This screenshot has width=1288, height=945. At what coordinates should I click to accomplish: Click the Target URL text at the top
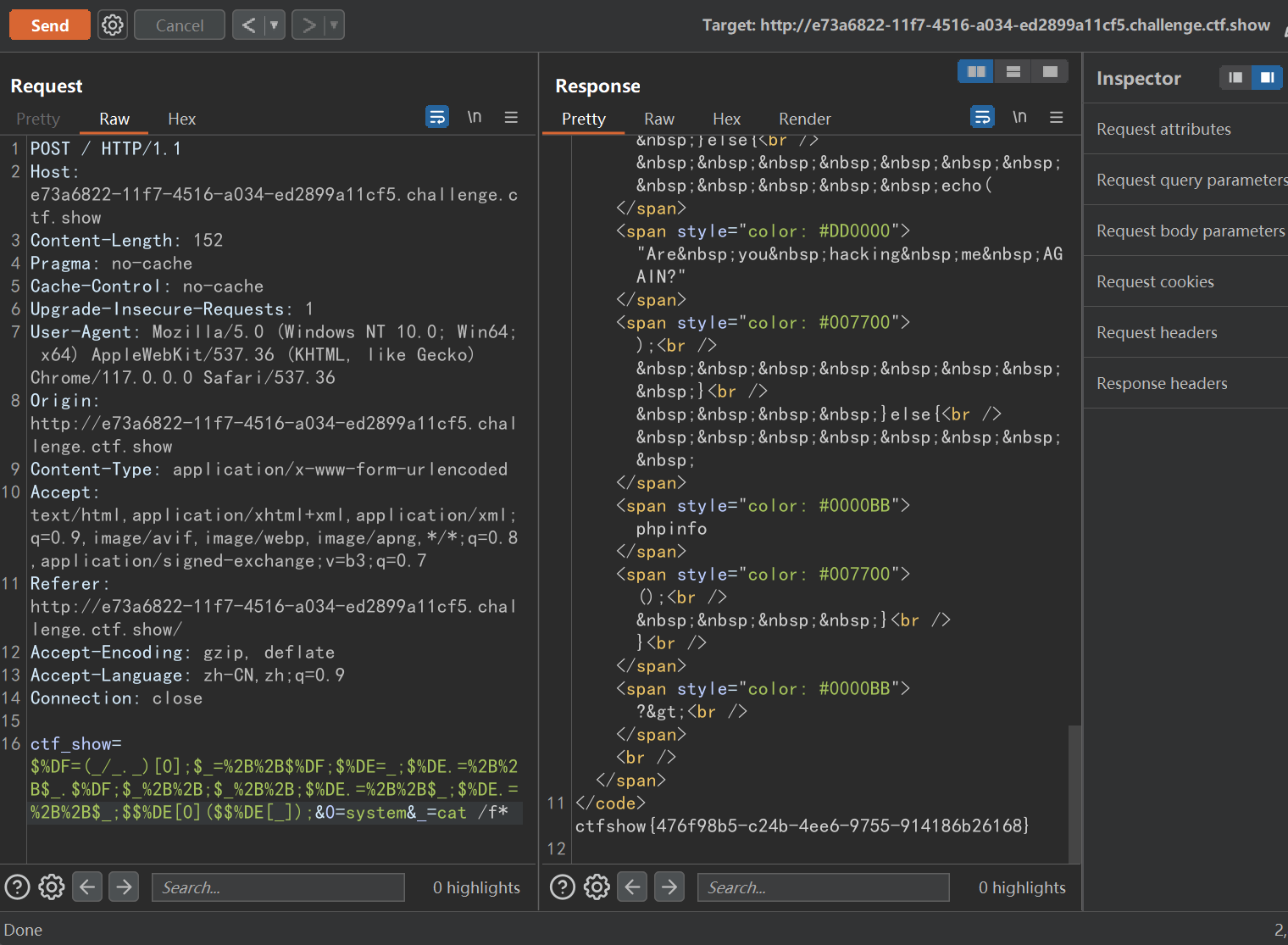coord(986,25)
